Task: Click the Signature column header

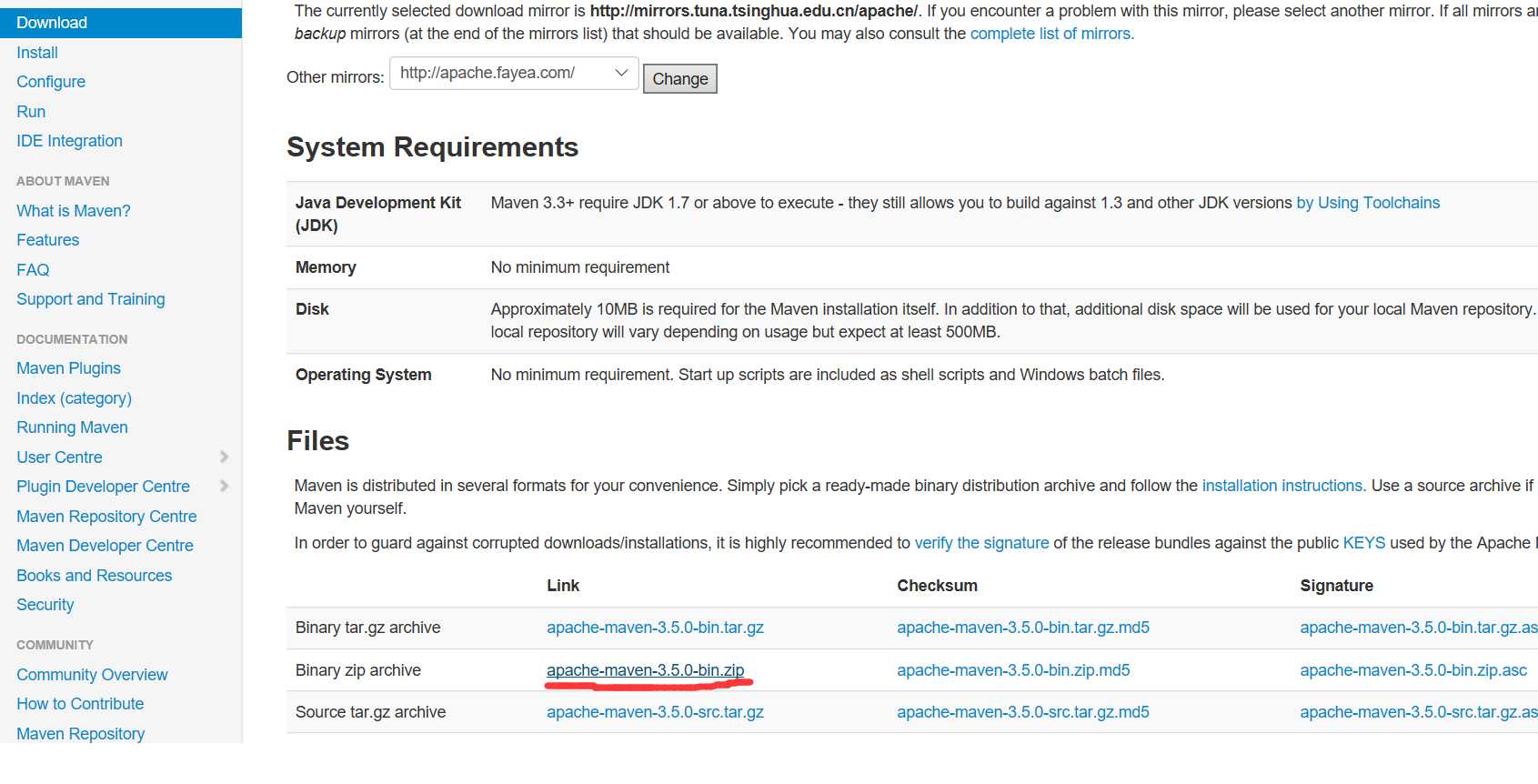Action: click(x=1336, y=586)
